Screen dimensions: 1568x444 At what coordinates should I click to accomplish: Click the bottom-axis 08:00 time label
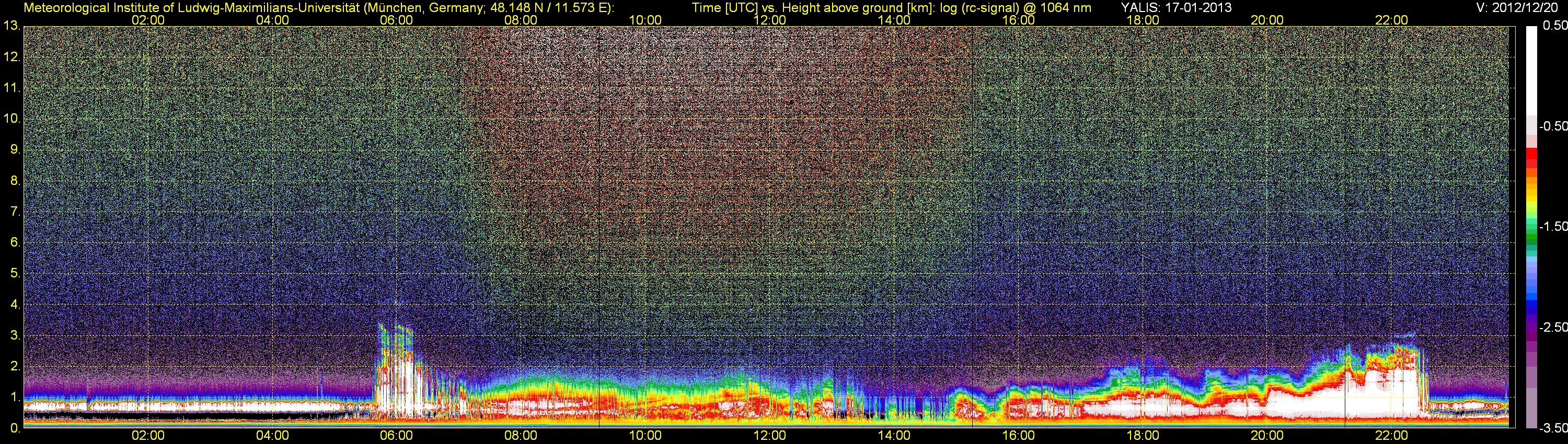pyautogui.click(x=521, y=436)
